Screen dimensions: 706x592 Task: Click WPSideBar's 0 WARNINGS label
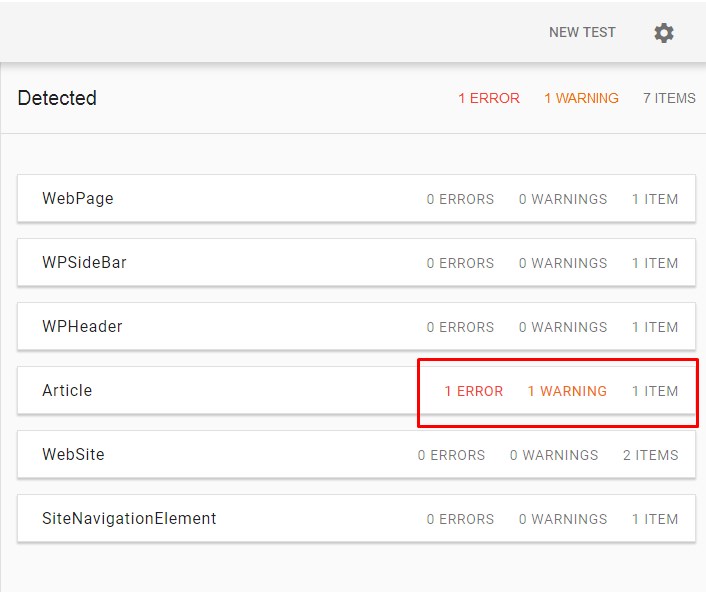click(563, 263)
